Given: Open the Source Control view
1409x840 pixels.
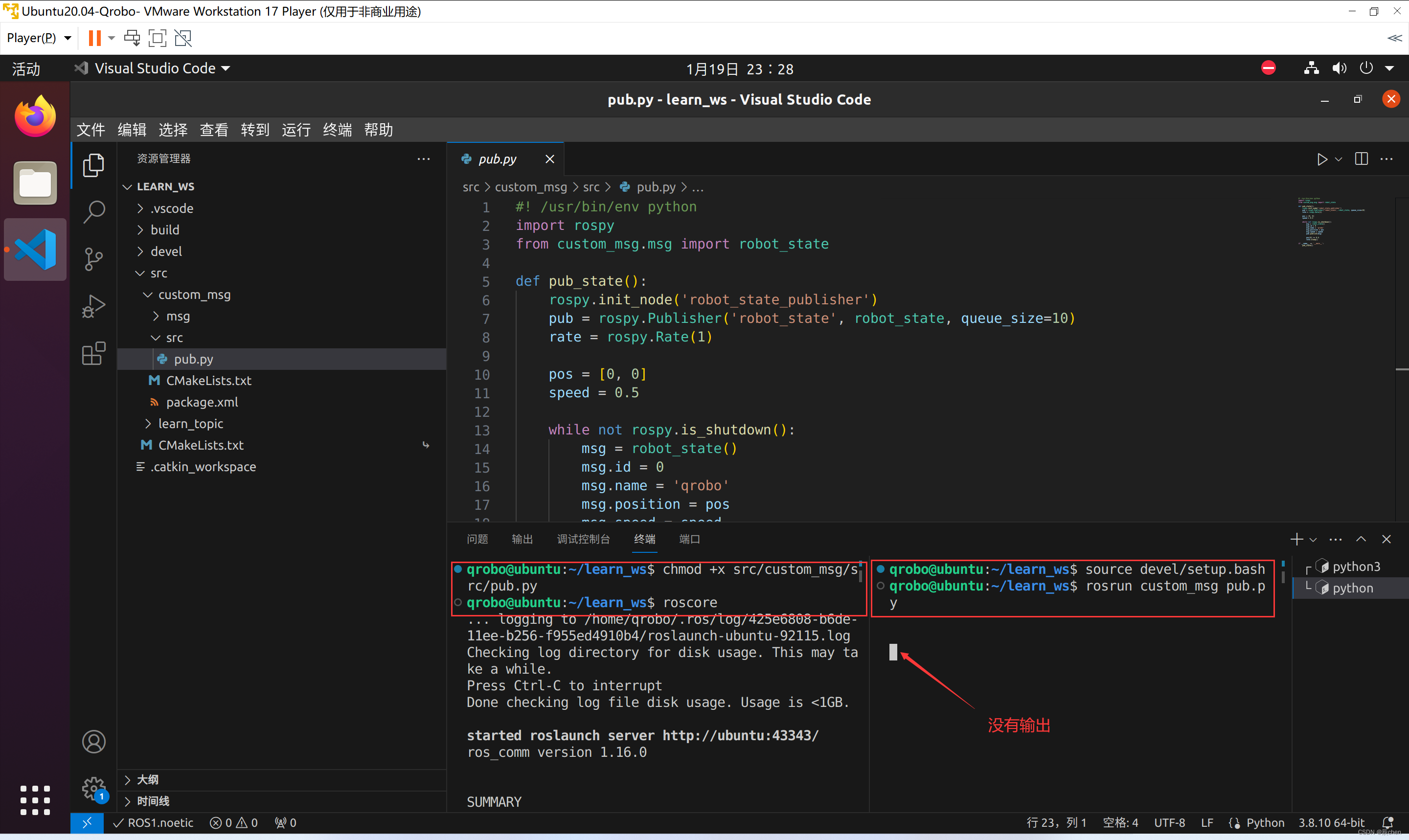Looking at the screenshot, I should (93, 259).
